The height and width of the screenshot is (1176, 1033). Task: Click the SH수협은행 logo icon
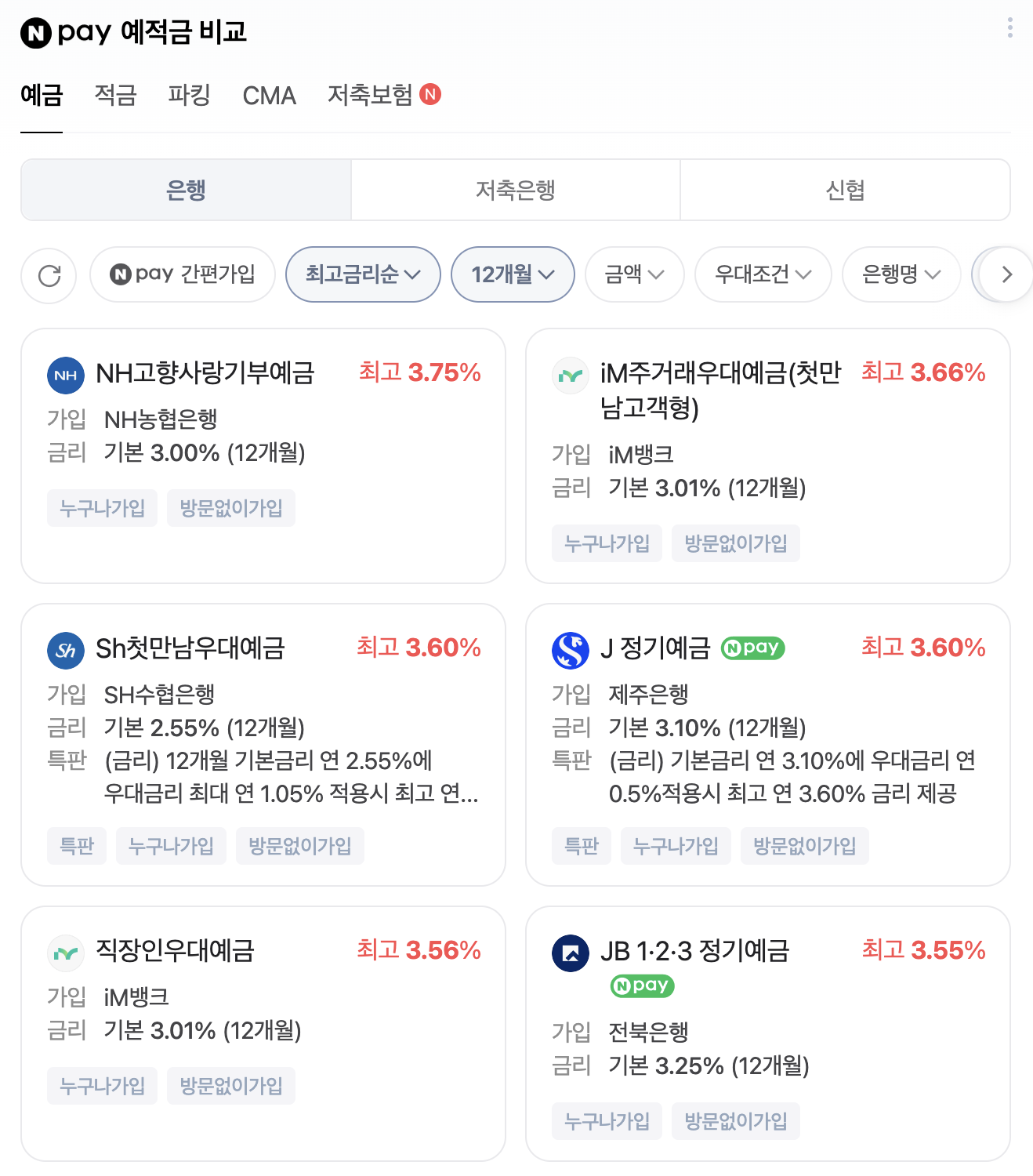click(x=66, y=651)
